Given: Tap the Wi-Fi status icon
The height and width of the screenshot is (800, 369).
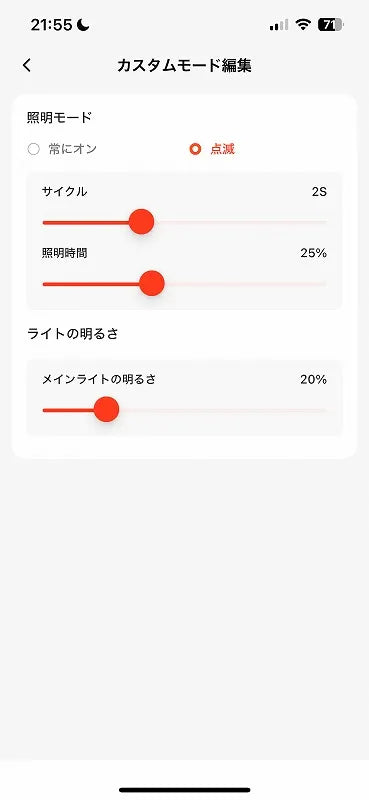Looking at the screenshot, I should click(x=303, y=24).
